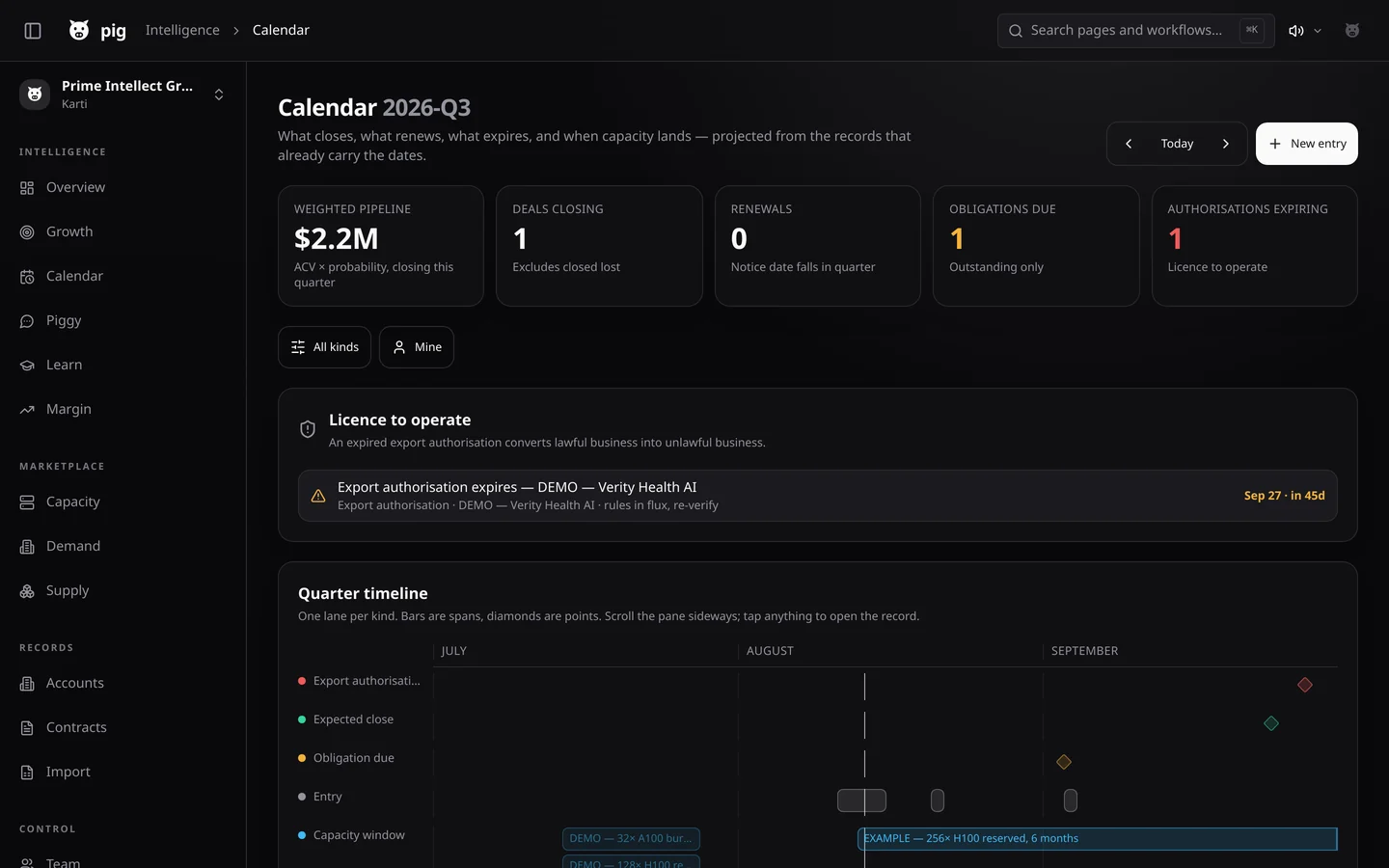1389x868 pixels.
Task: Click the warning triangle on export authorisation row
Action: tap(318, 496)
